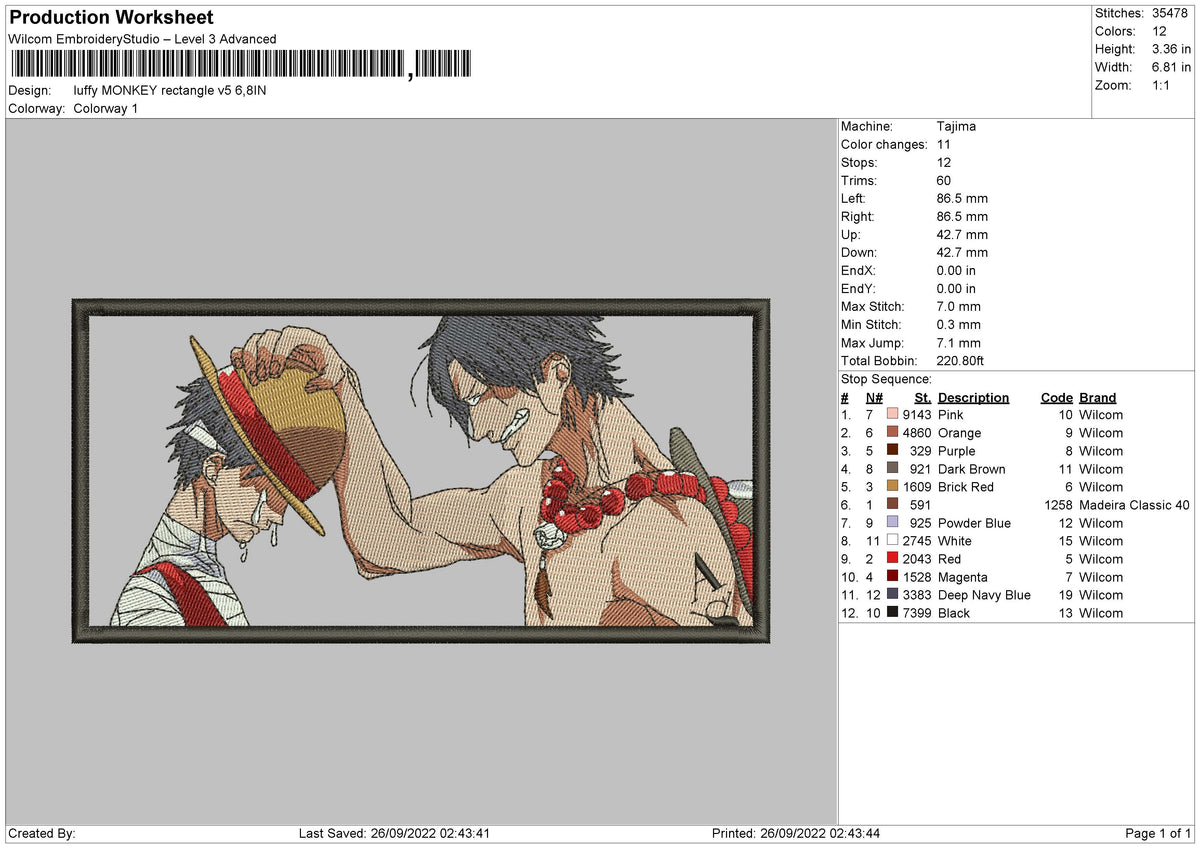Select the Madeira Classic 40 brand text
Screen dimensions: 1200x848
[x=1134, y=505]
